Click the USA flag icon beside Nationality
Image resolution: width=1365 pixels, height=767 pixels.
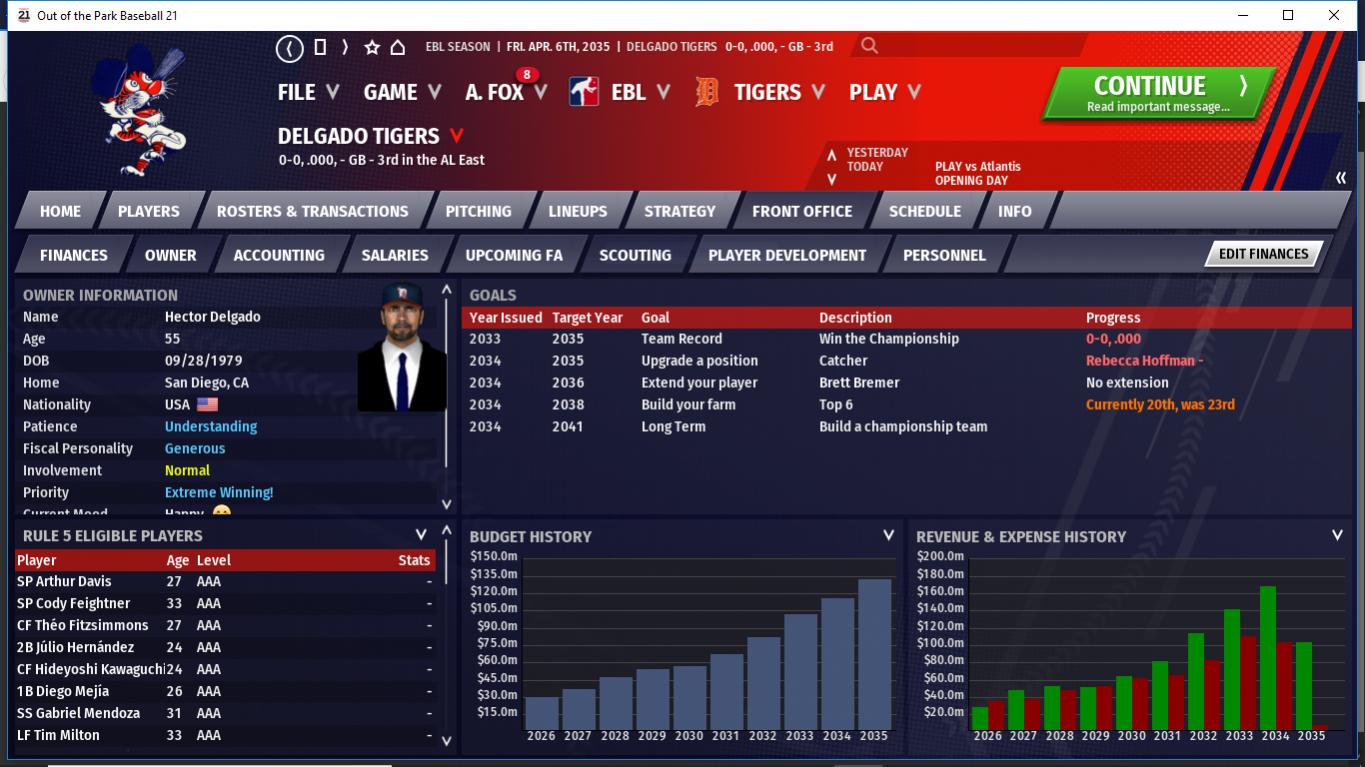click(207, 405)
